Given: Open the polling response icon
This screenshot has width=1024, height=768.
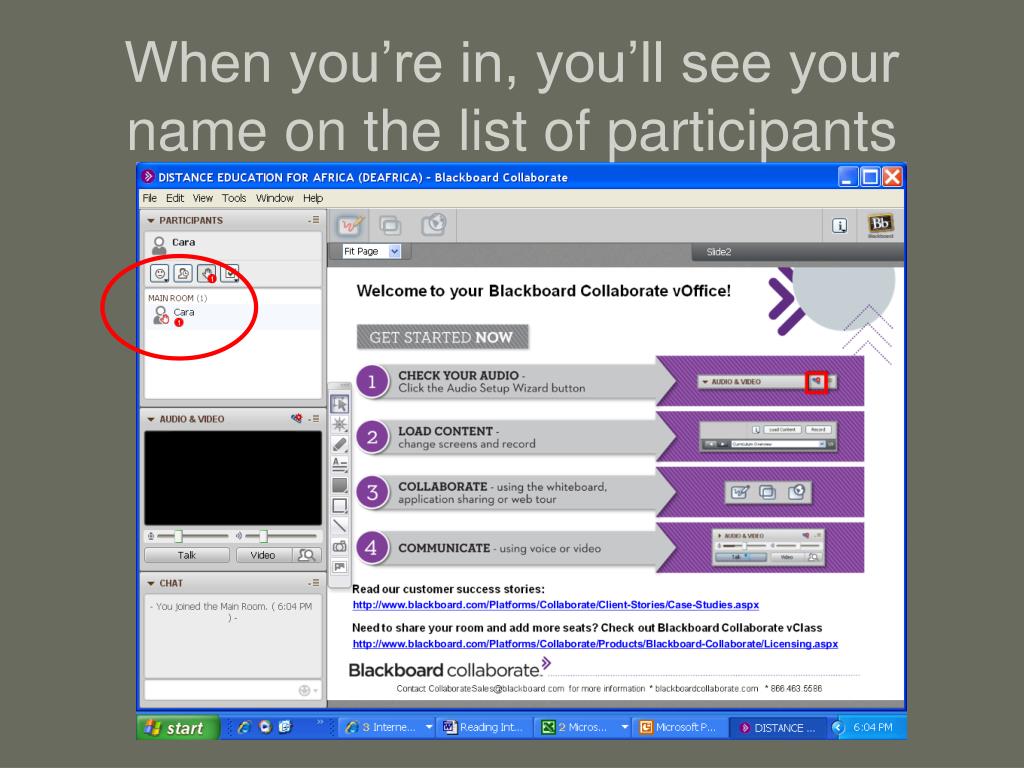Looking at the screenshot, I should point(230,274).
